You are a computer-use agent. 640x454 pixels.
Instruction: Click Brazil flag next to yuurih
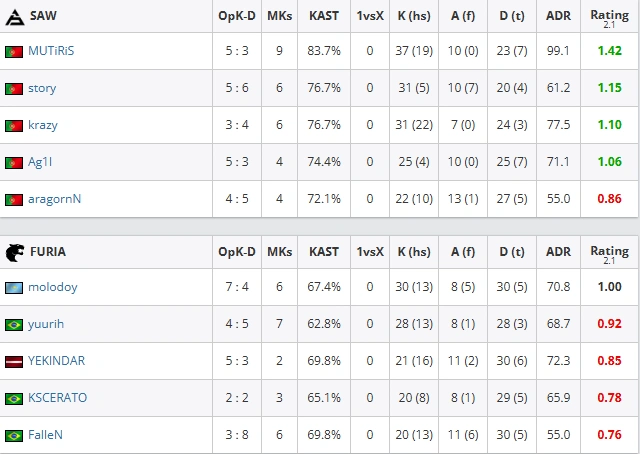14,325
